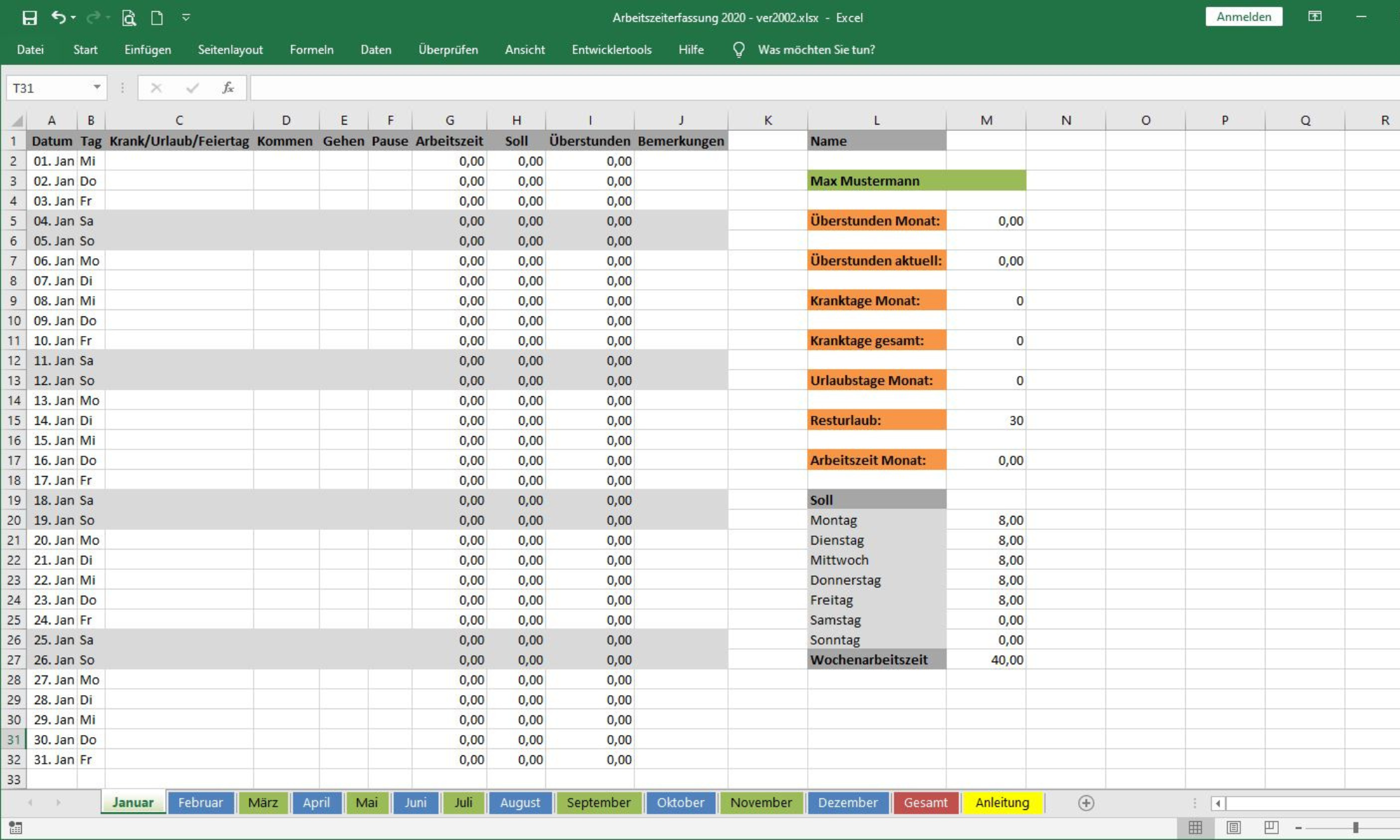Click the ribbon display options icon
Image resolution: width=1400 pixels, height=840 pixels.
pyautogui.click(x=1315, y=17)
